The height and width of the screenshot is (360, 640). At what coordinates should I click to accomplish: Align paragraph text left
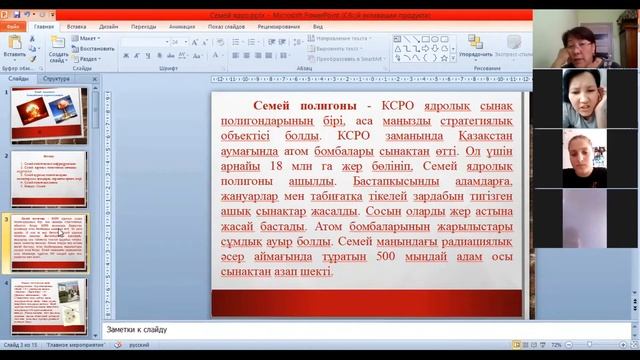(x=236, y=56)
